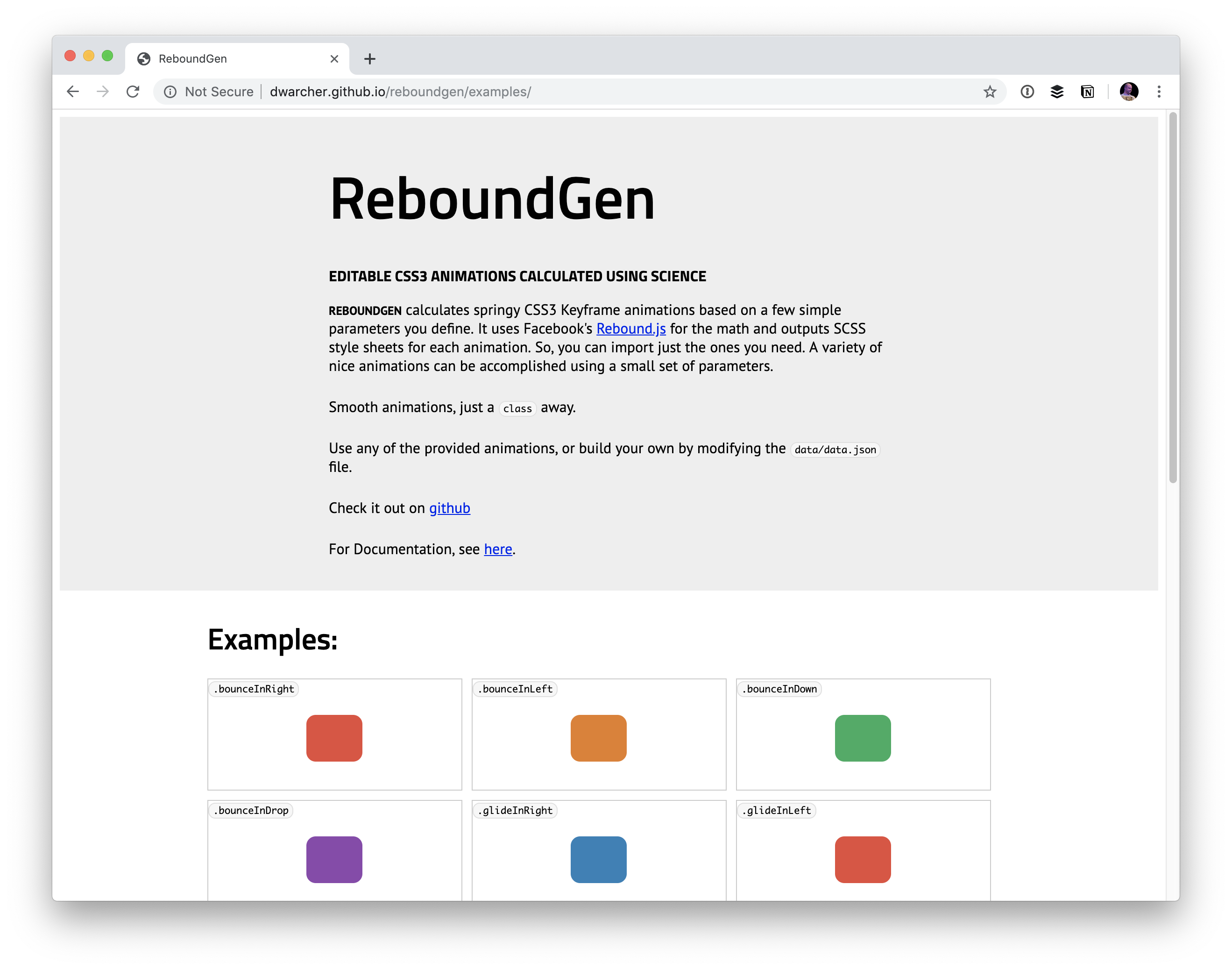This screenshot has height=970, width=1232.
Task: Open a new tab with plus button
Action: tap(369, 58)
